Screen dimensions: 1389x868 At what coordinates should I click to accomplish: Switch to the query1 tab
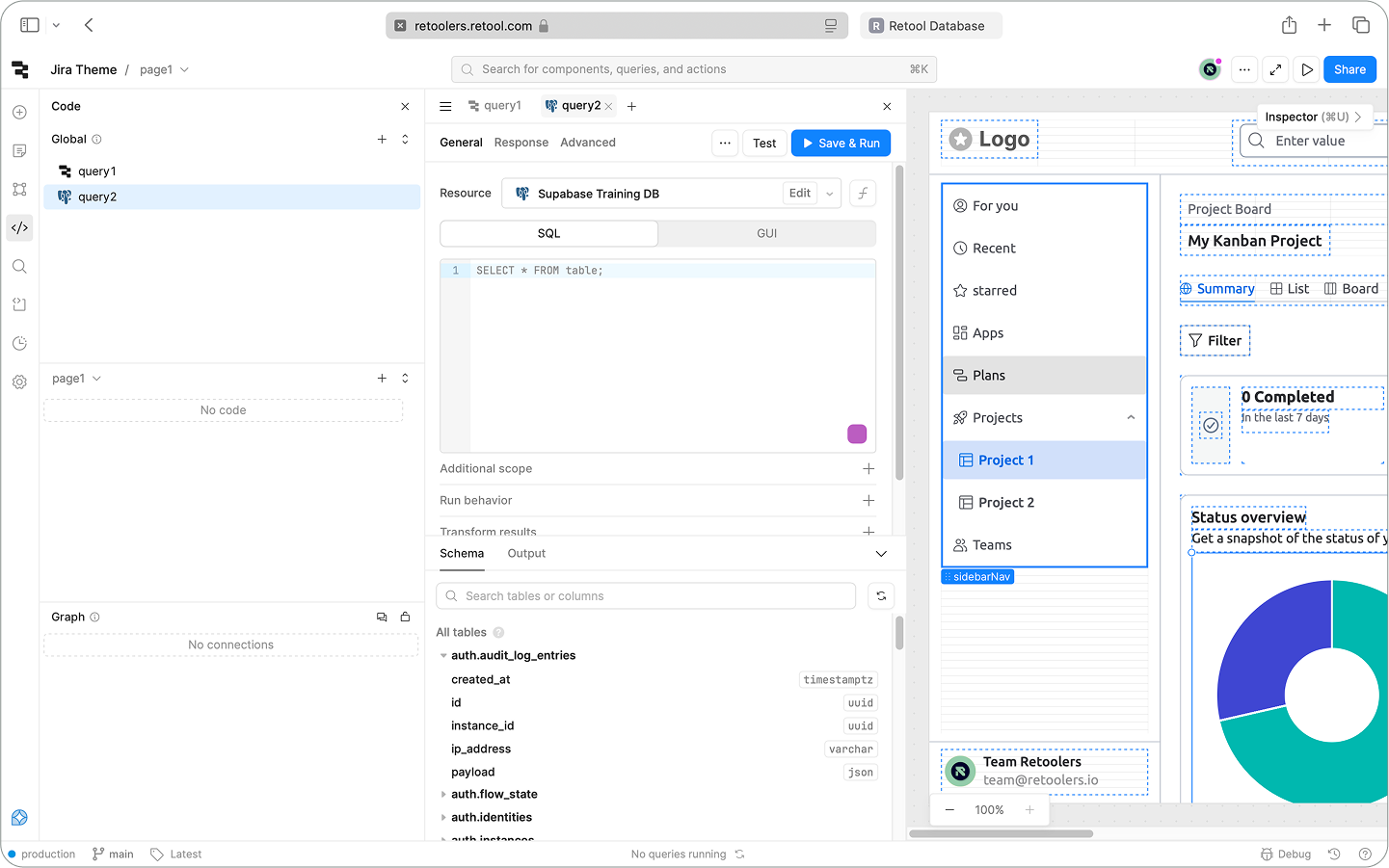coord(494,106)
